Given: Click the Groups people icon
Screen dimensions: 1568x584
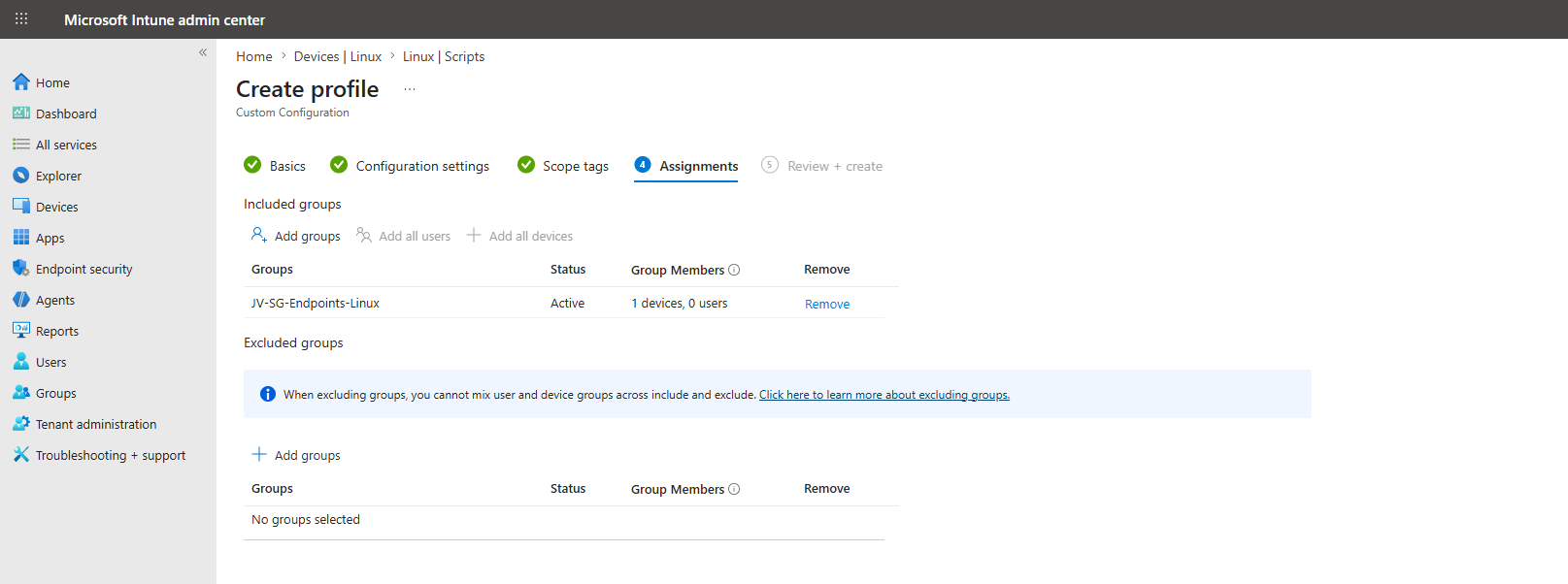Looking at the screenshot, I should pyautogui.click(x=21, y=393).
